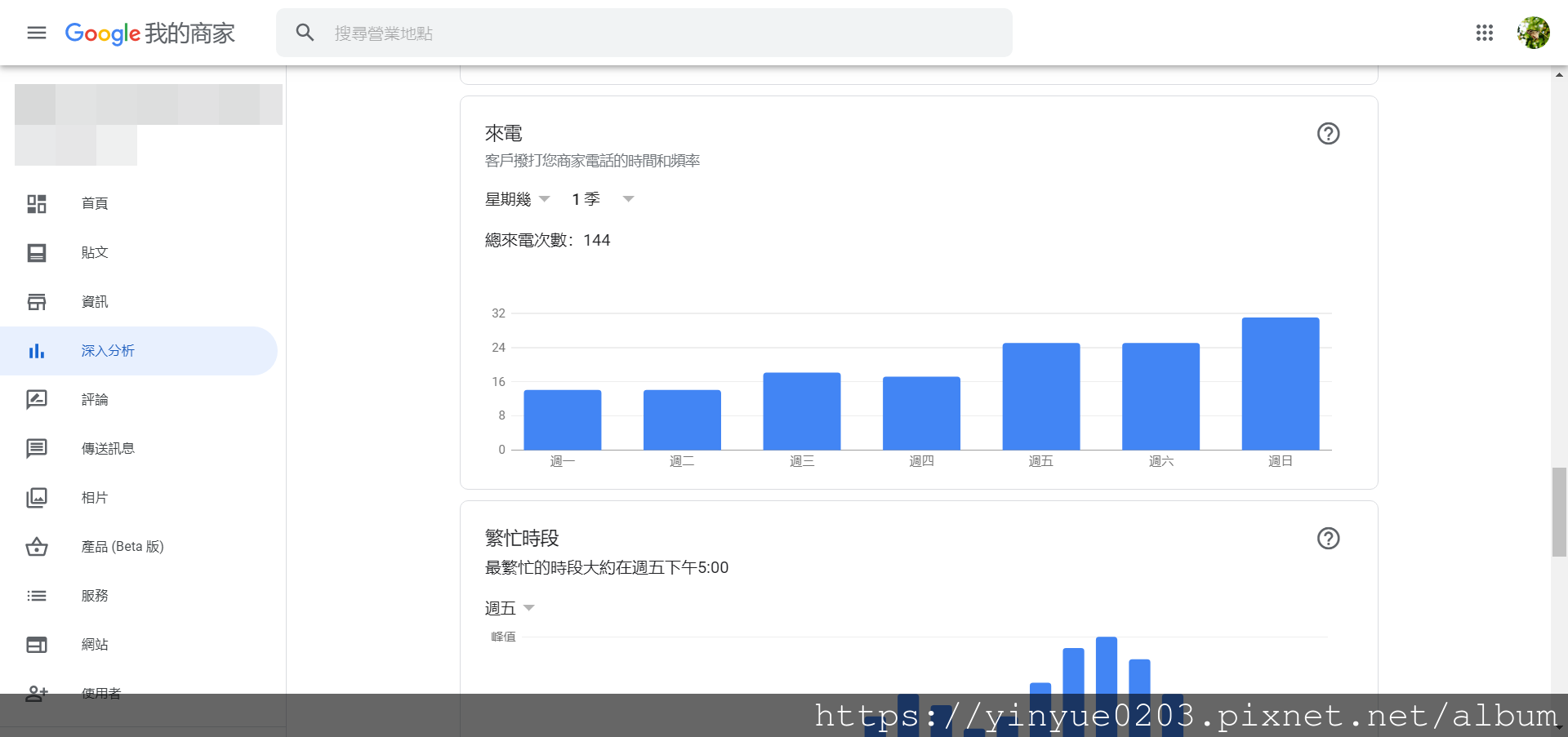Click the 週四 calls bar
The image size is (1568, 737).
[x=921, y=413]
